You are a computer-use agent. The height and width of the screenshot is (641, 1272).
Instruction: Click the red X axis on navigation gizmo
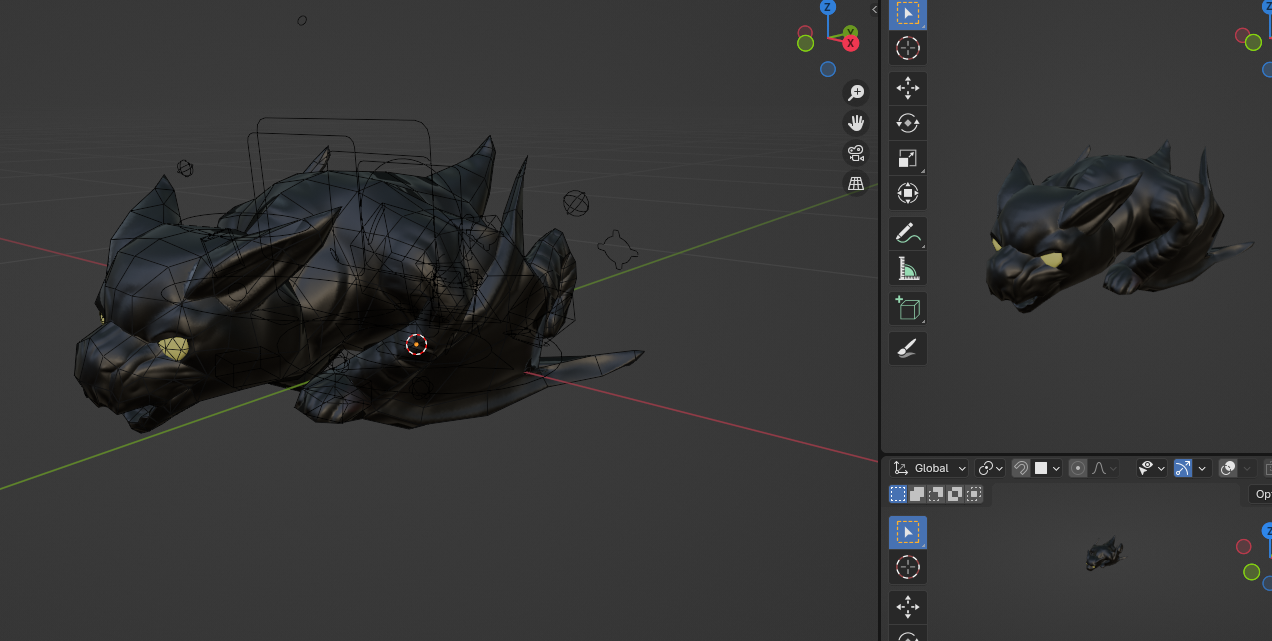(851, 43)
